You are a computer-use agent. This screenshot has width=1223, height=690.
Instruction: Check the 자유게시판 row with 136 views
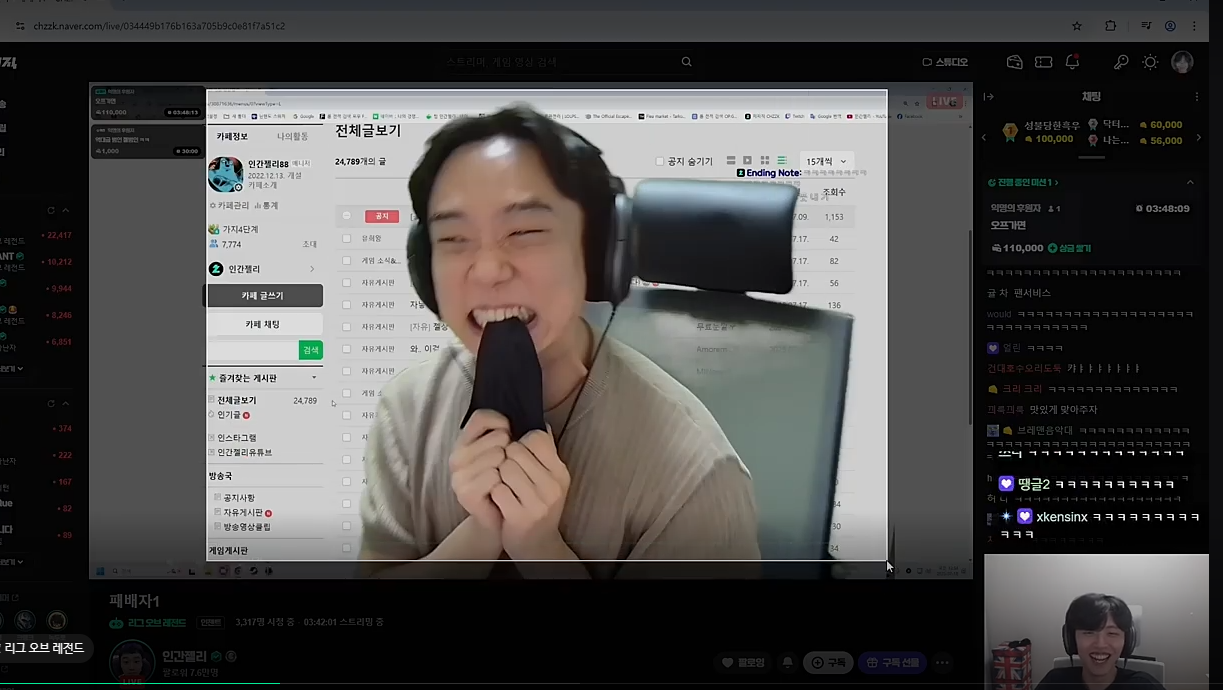(347, 305)
